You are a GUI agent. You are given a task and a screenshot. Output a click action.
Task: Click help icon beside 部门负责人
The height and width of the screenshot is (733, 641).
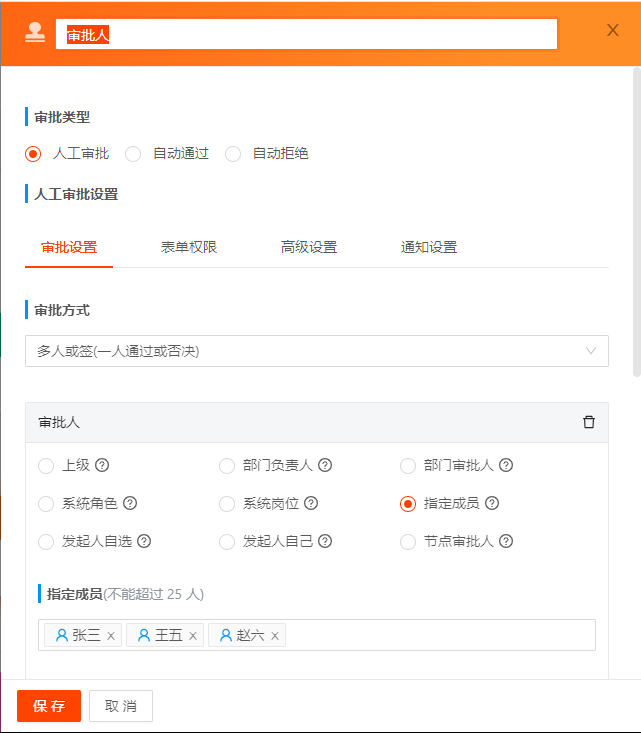pos(325,465)
